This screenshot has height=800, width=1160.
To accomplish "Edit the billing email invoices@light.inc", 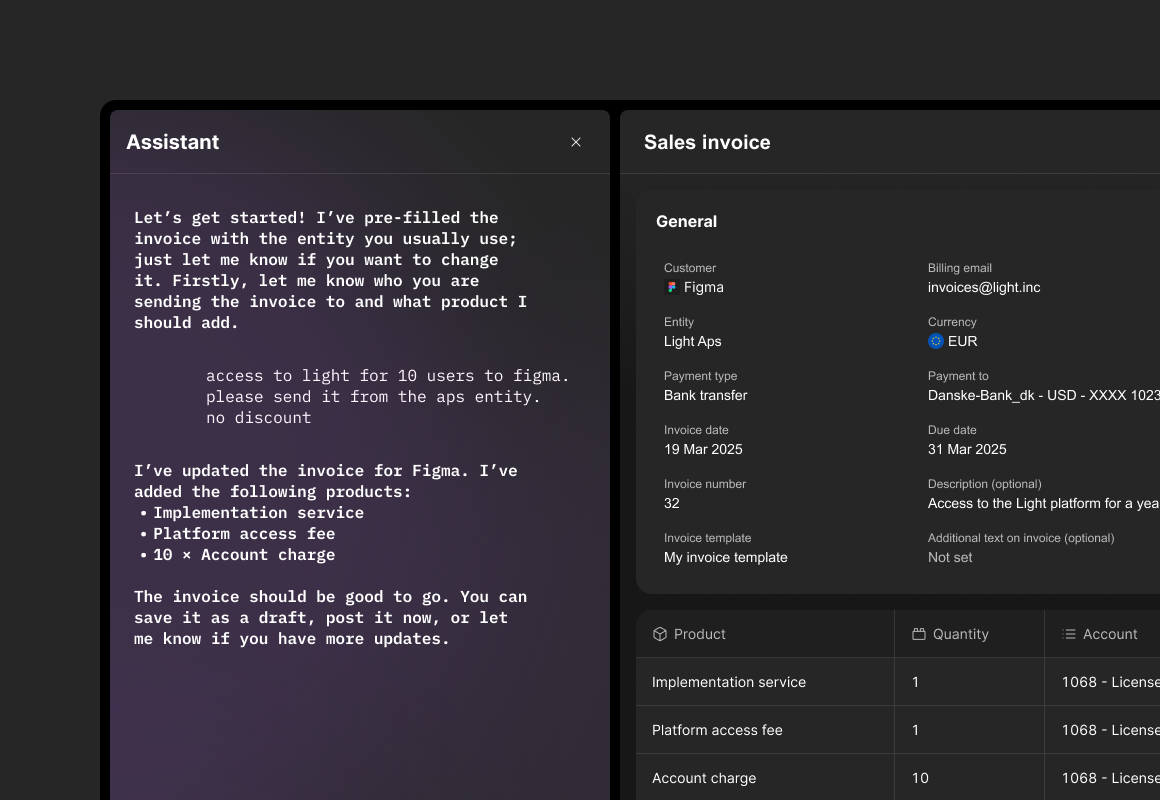I will click(984, 288).
